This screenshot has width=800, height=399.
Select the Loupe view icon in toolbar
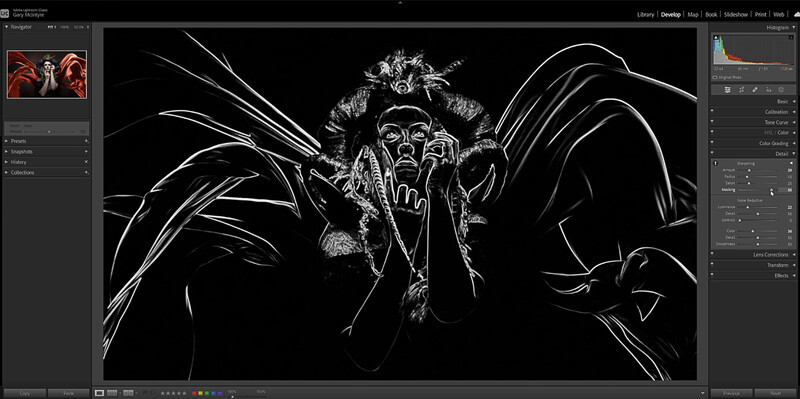coord(99,393)
